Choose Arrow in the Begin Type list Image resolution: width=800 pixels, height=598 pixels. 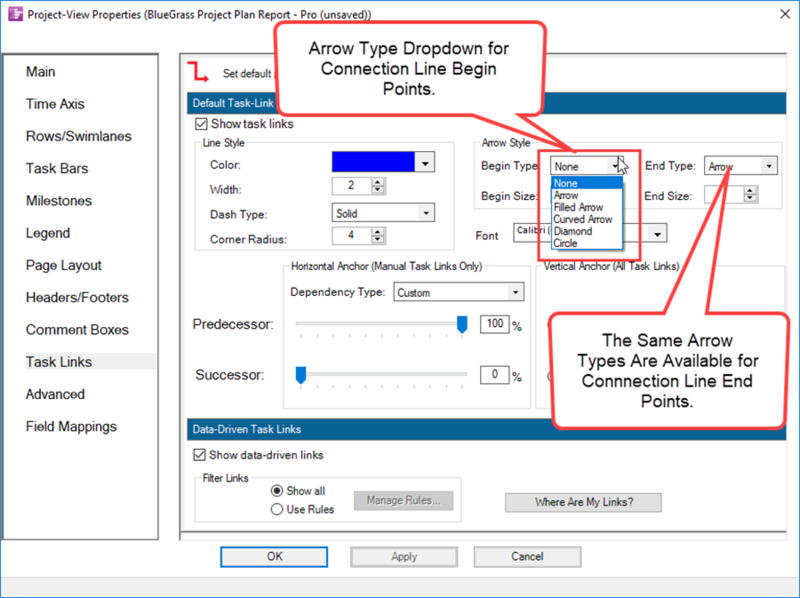(587, 195)
